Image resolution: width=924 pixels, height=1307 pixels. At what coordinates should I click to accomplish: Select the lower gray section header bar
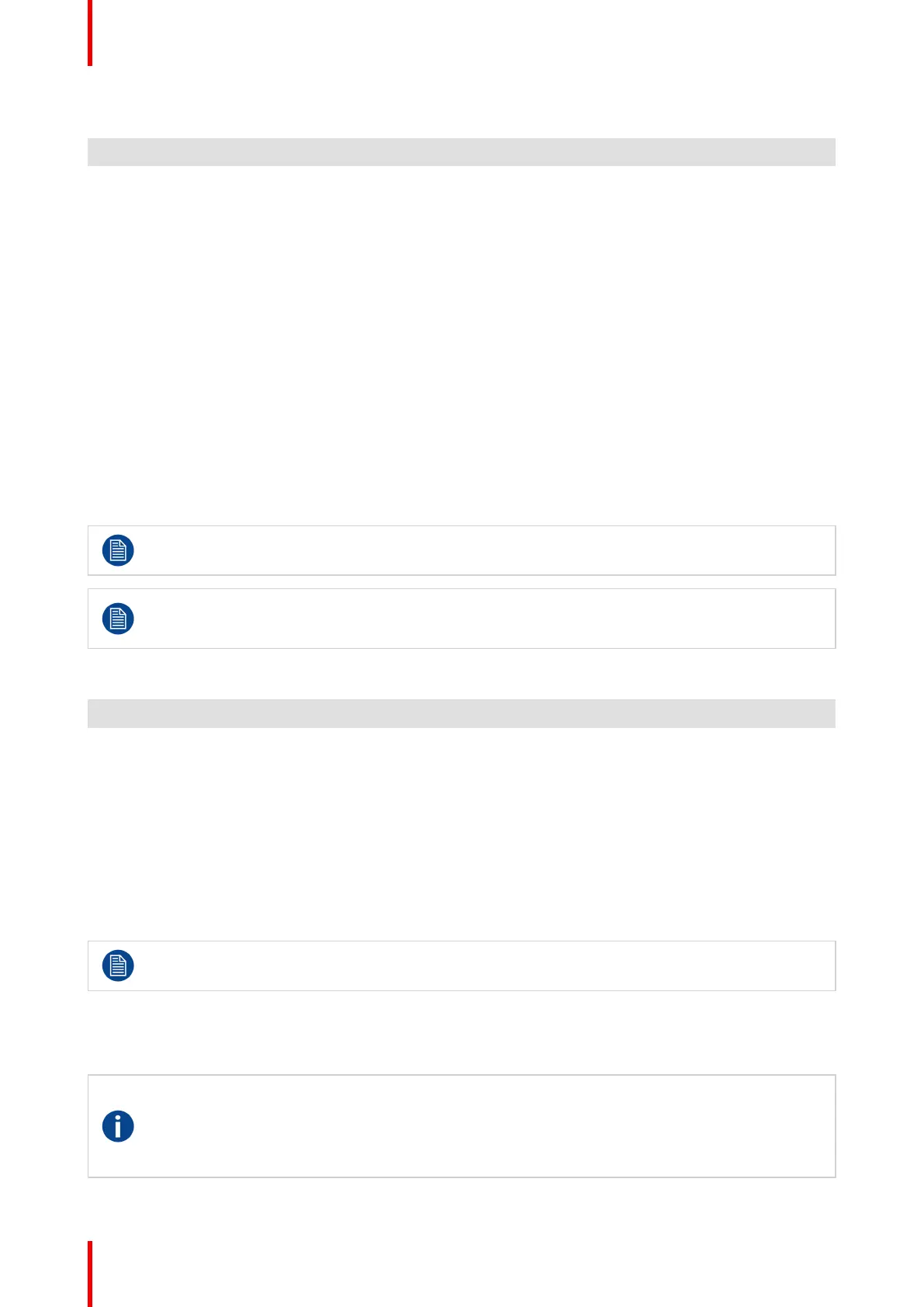[x=462, y=713]
